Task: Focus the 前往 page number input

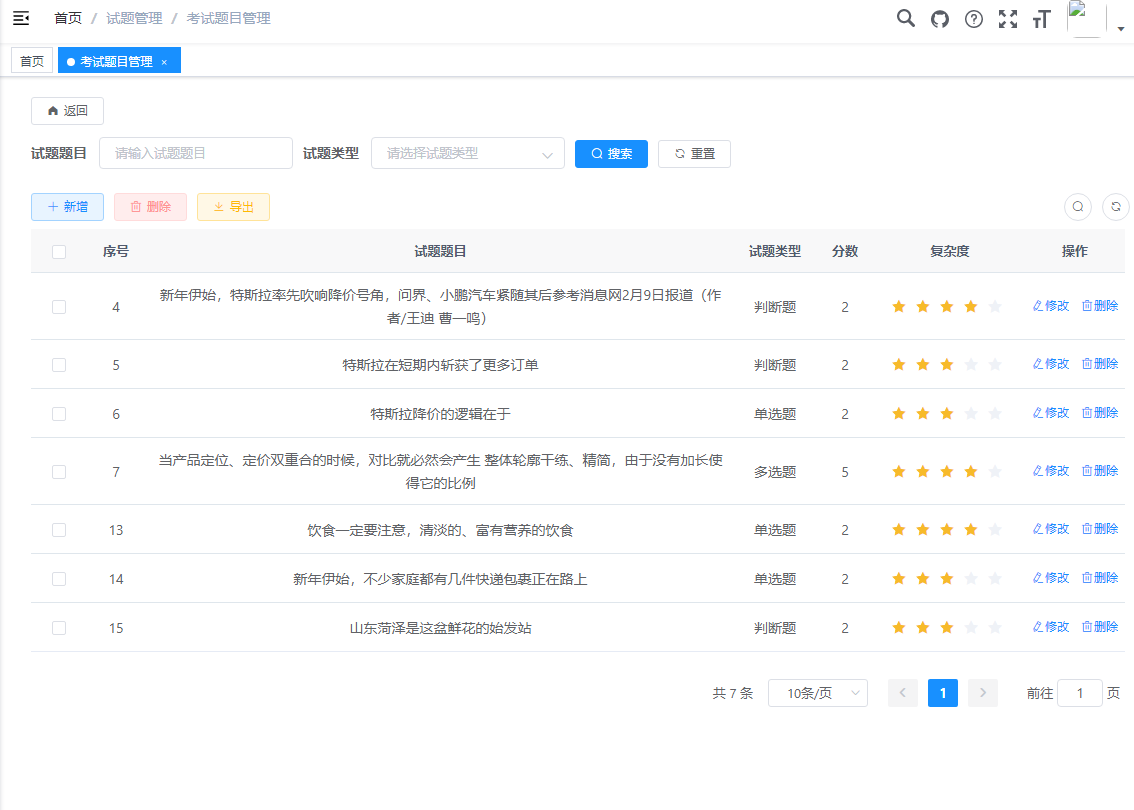Action: pyautogui.click(x=1080, y=693)
